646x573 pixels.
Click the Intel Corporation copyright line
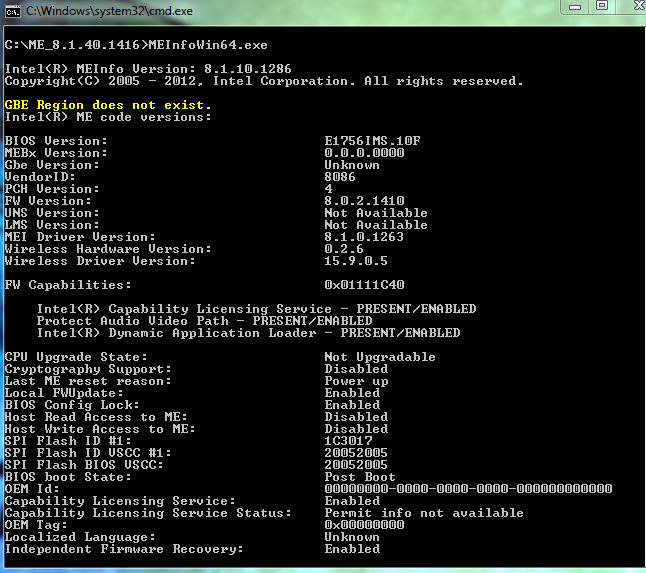coord(264,81)
